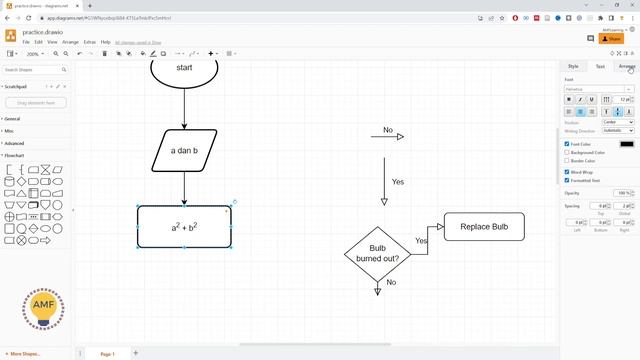Undo the last action
This screenshot has width=640, height=360.
[x=80, y=53]
